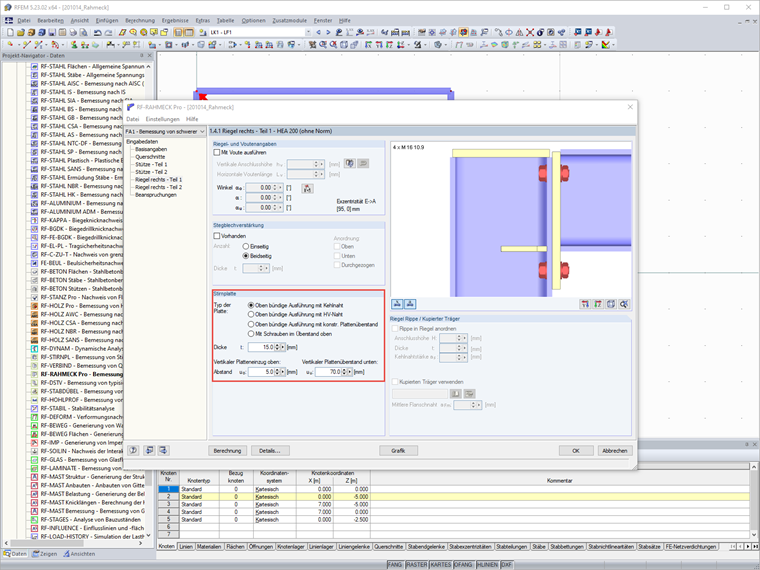Click the RF-RAHMECK Pro module icon in navigator
The width and height of the screenshot is (760, 570).
point(34,374)
